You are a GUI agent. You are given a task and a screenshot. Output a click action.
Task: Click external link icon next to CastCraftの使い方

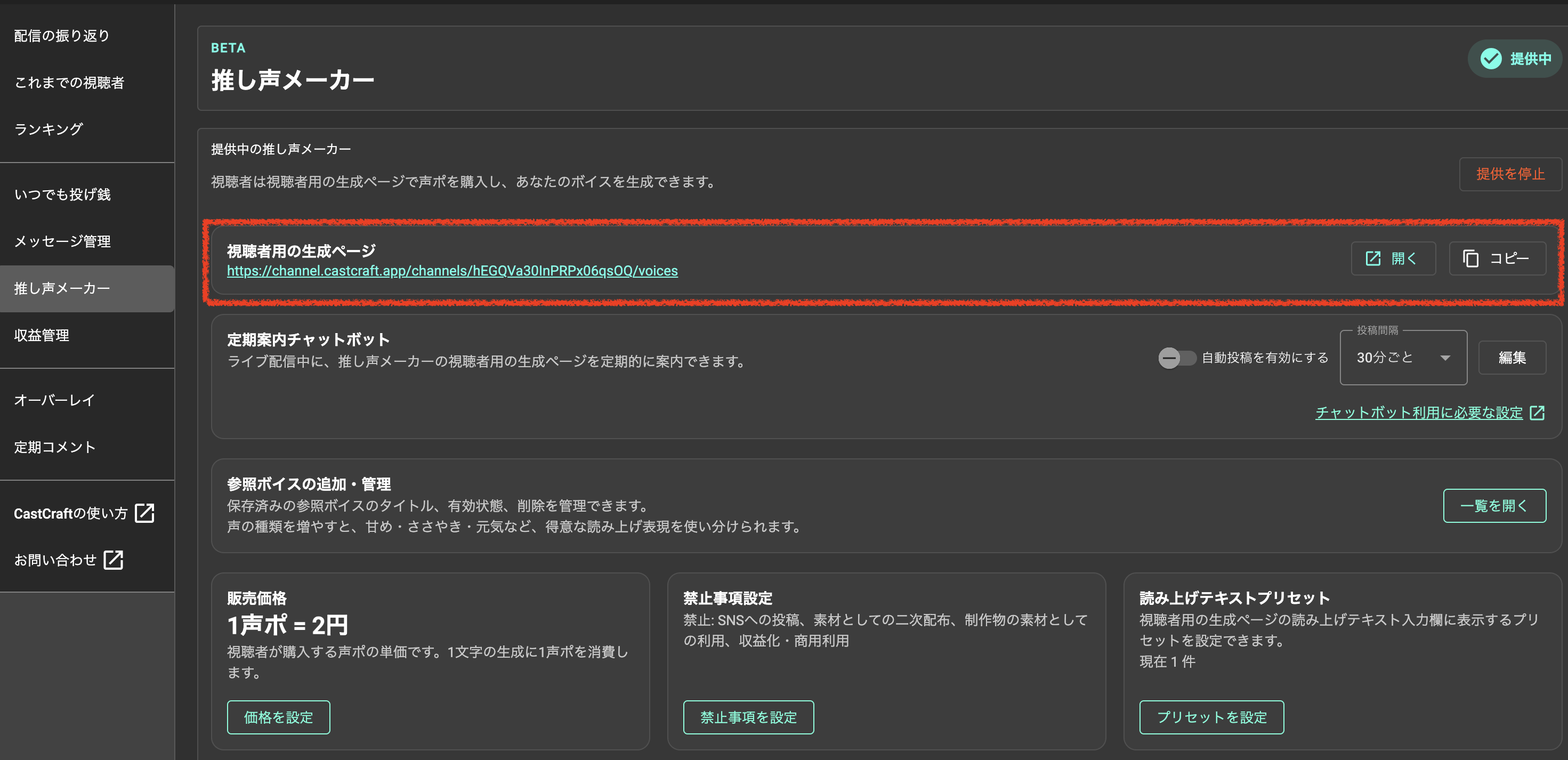pos(144,513)
